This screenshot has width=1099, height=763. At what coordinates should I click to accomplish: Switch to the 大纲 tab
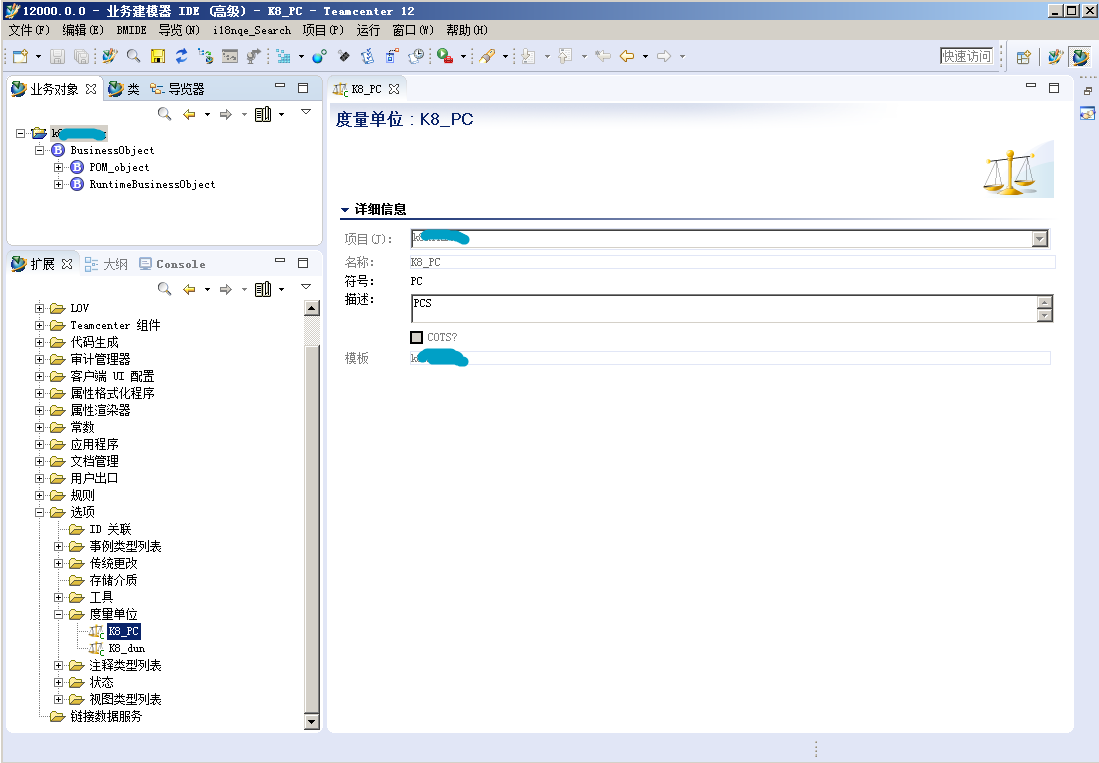(107, 264)
